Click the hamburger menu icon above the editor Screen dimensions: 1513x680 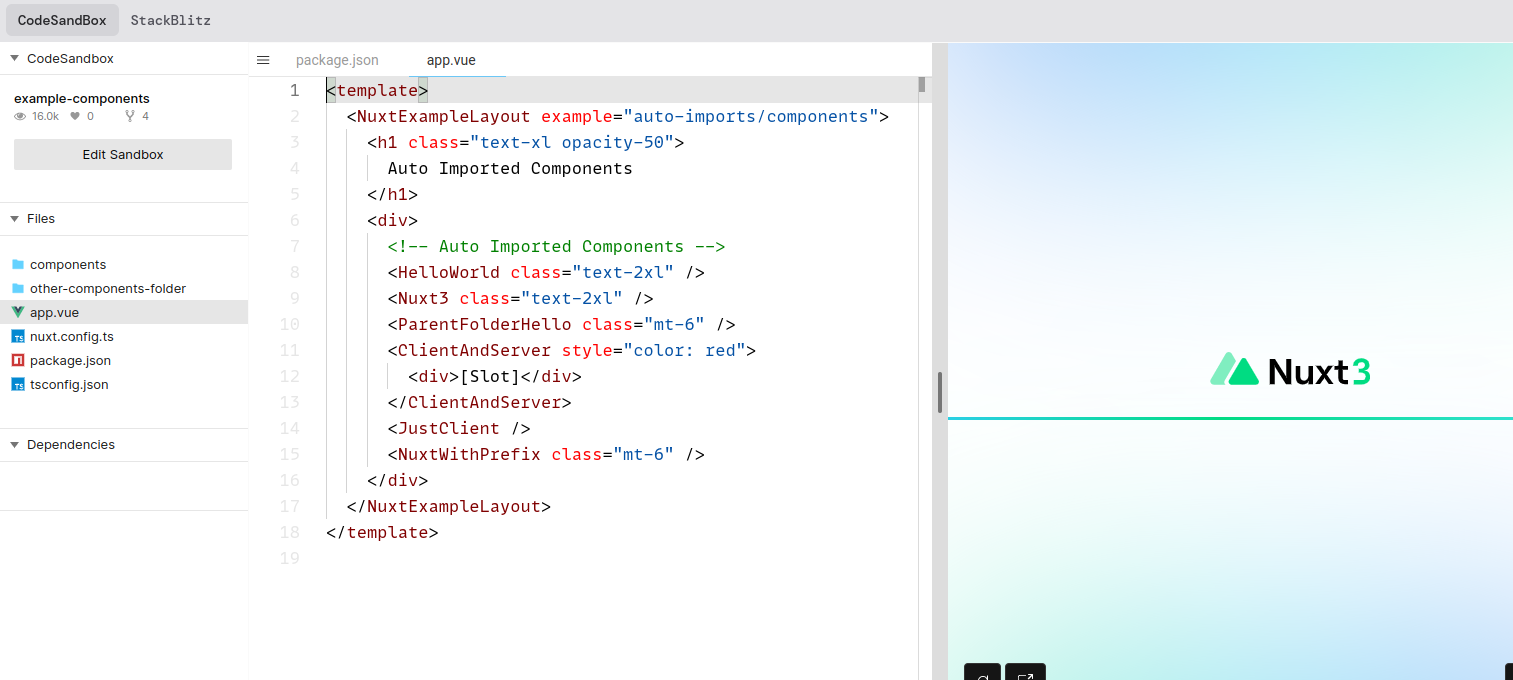[x=263, y=60]
